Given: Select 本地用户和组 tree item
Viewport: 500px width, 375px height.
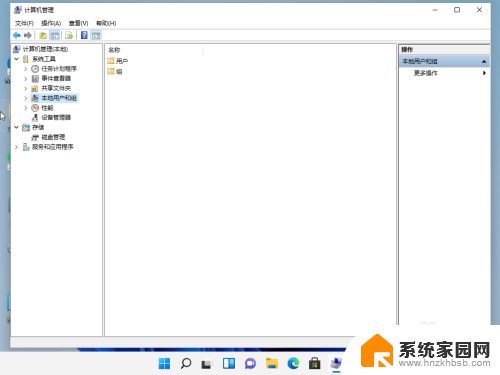Looking at the screenshot, I should [59, 98].
